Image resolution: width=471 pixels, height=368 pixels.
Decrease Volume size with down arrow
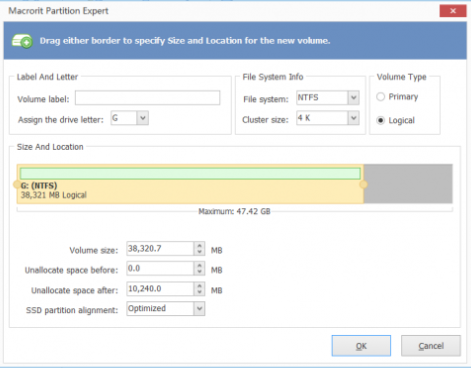point(199,252)
